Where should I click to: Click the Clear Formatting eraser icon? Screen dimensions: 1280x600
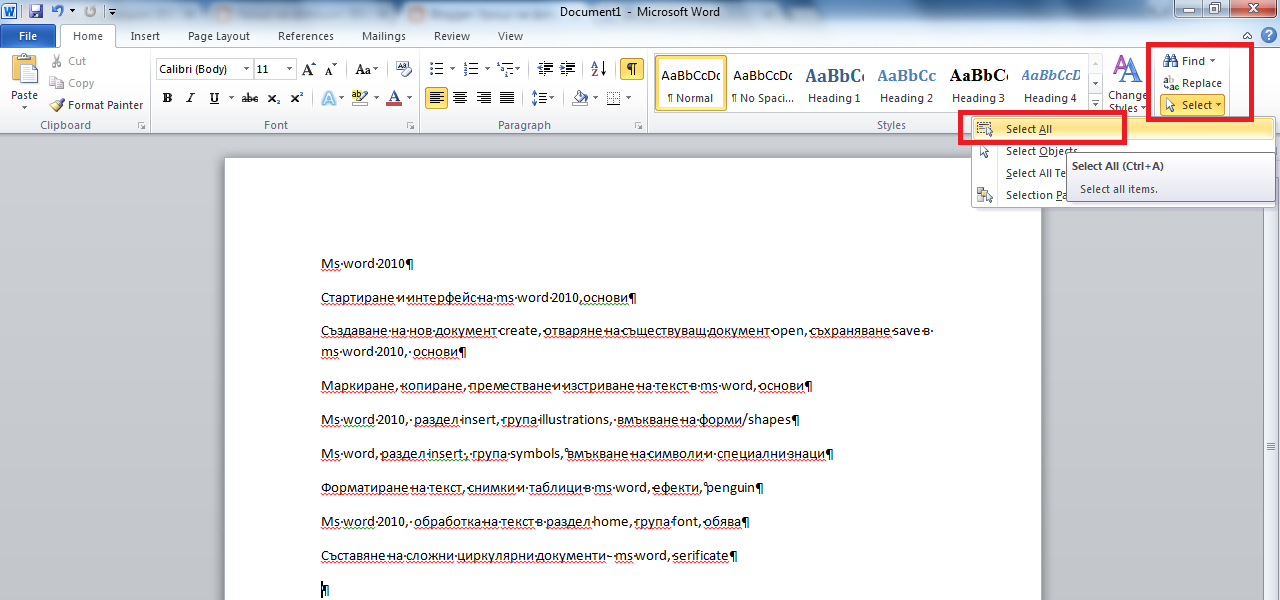pyautogui.click(x=404, y=69)
